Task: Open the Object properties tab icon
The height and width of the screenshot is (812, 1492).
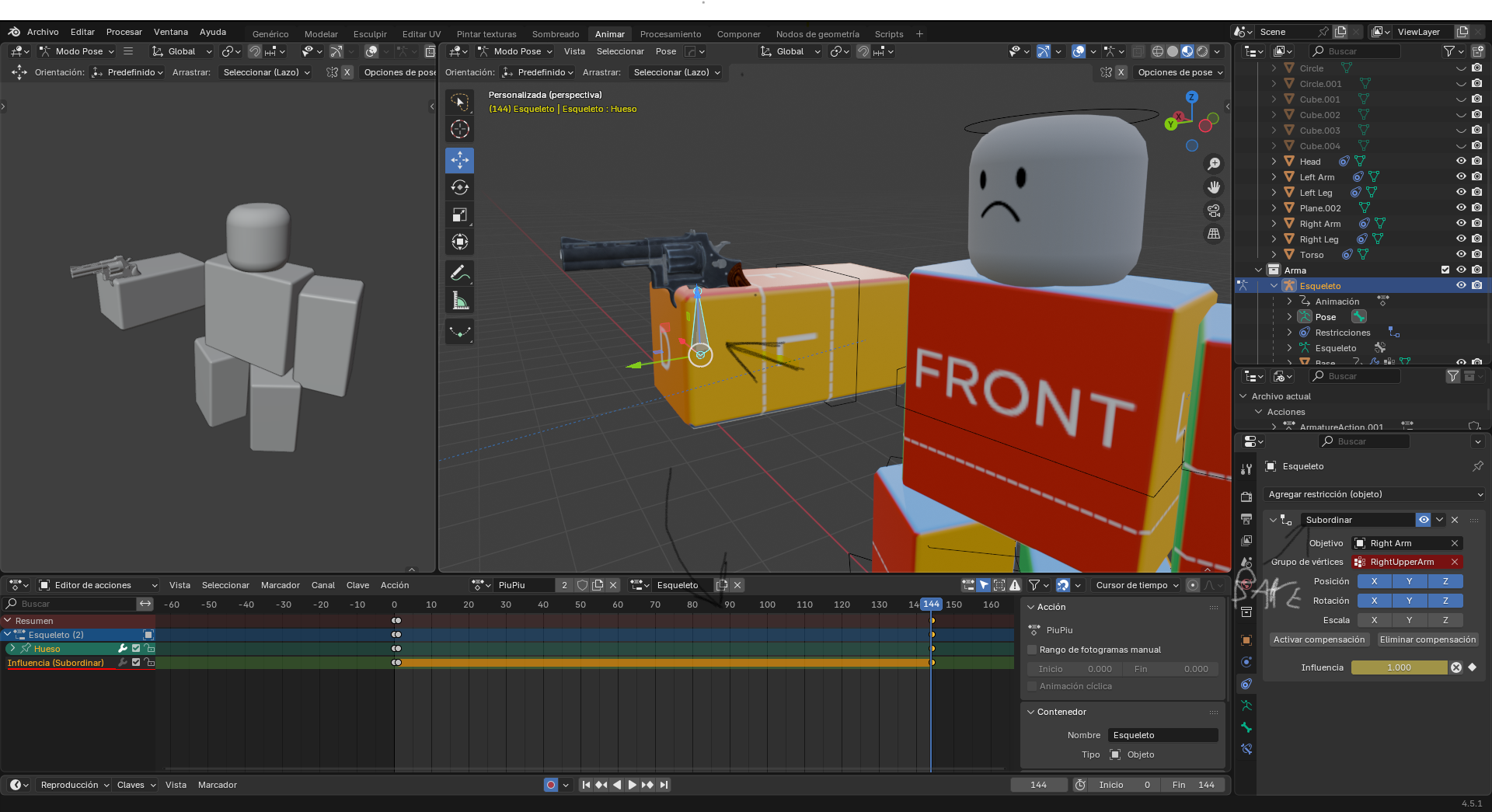Action: pos(1246,640)
